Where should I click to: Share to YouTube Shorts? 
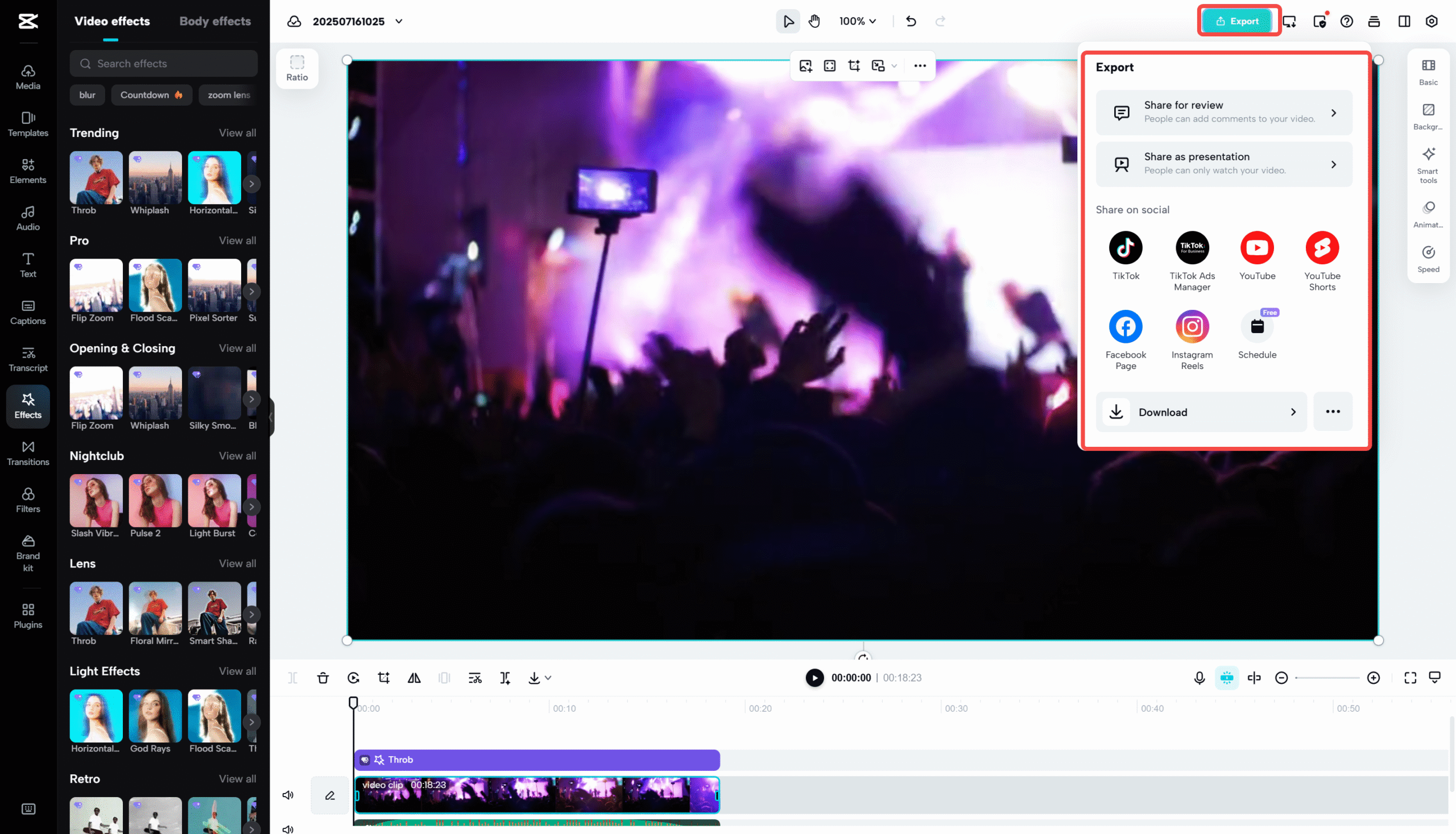[1322, 261]
